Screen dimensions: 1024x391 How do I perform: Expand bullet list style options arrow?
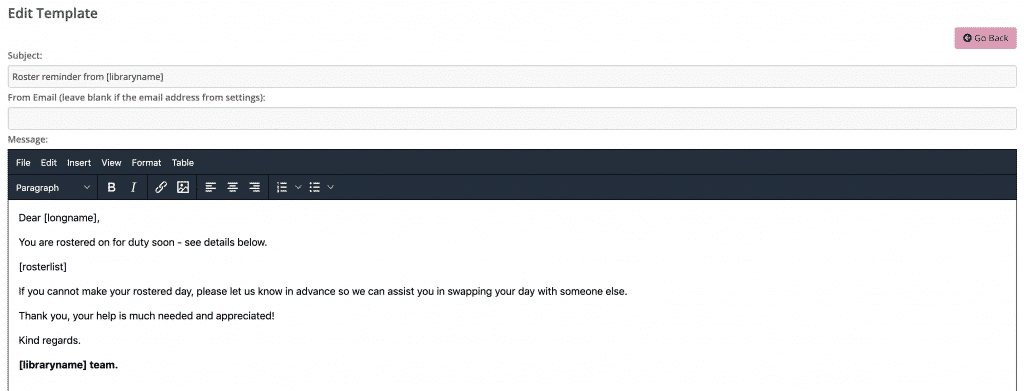(330, 187)
